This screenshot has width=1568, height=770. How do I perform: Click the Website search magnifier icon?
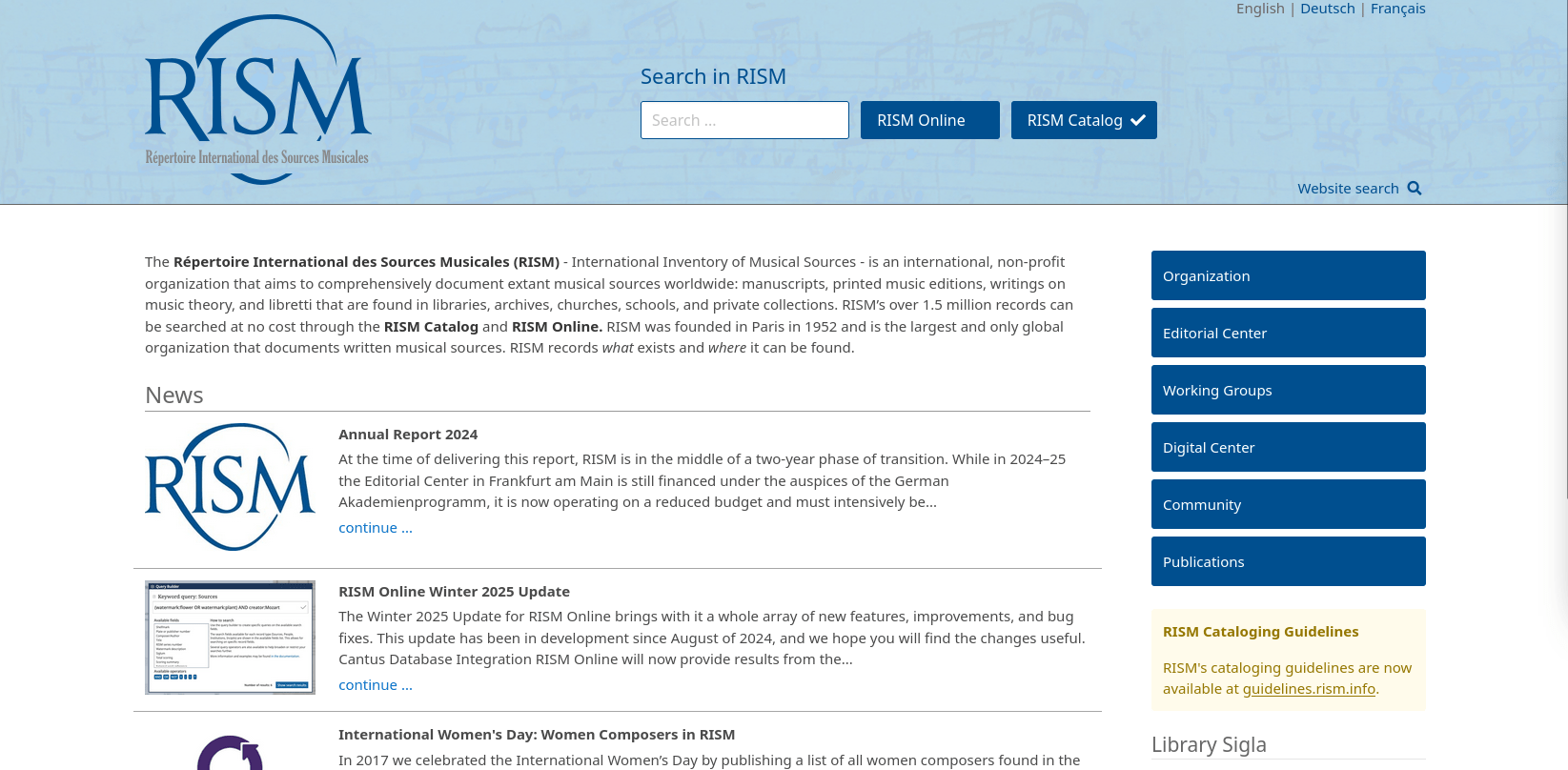pyautogui.click(x=1415, y=189)
